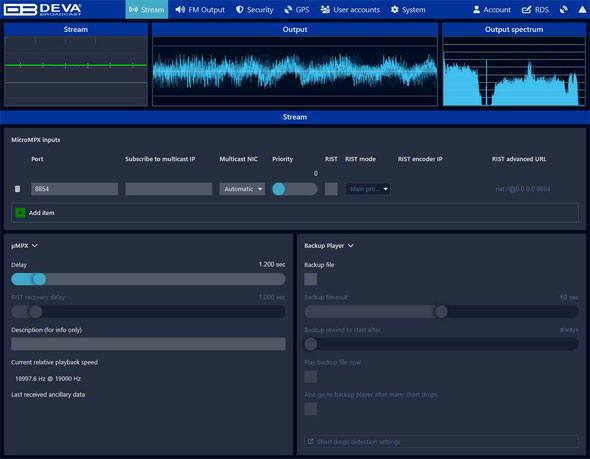This screenshot has width=590, height=459.
Task: Open Short drops detection settings
Action: [441, 442]
